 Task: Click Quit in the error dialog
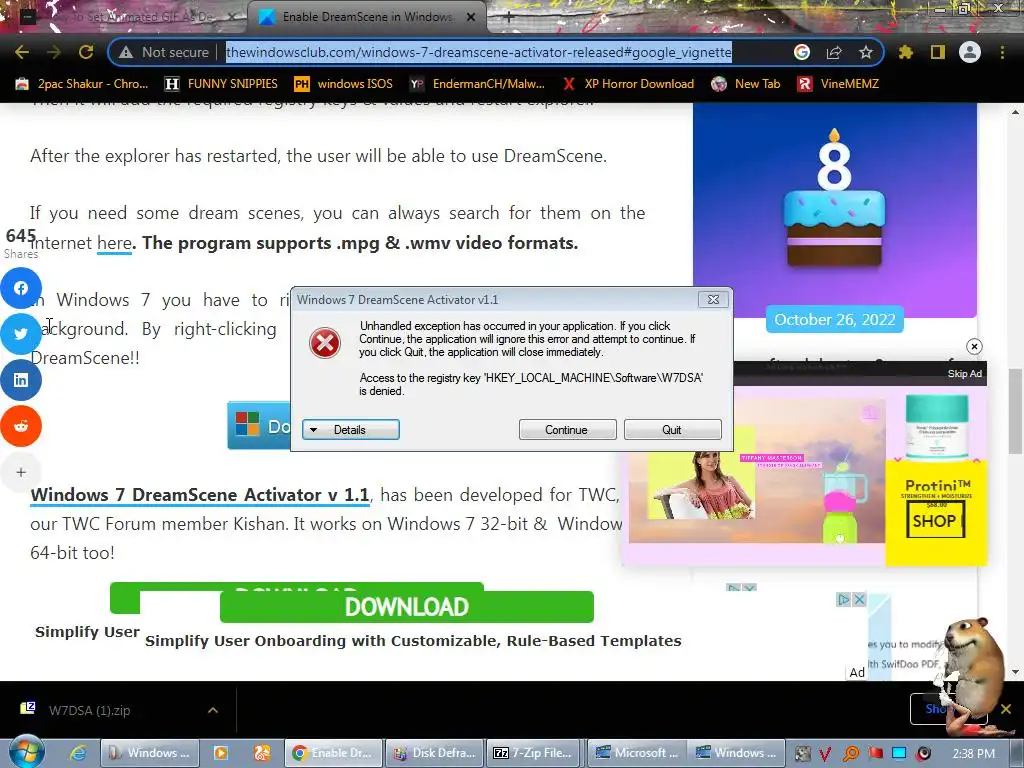(672, 430)
